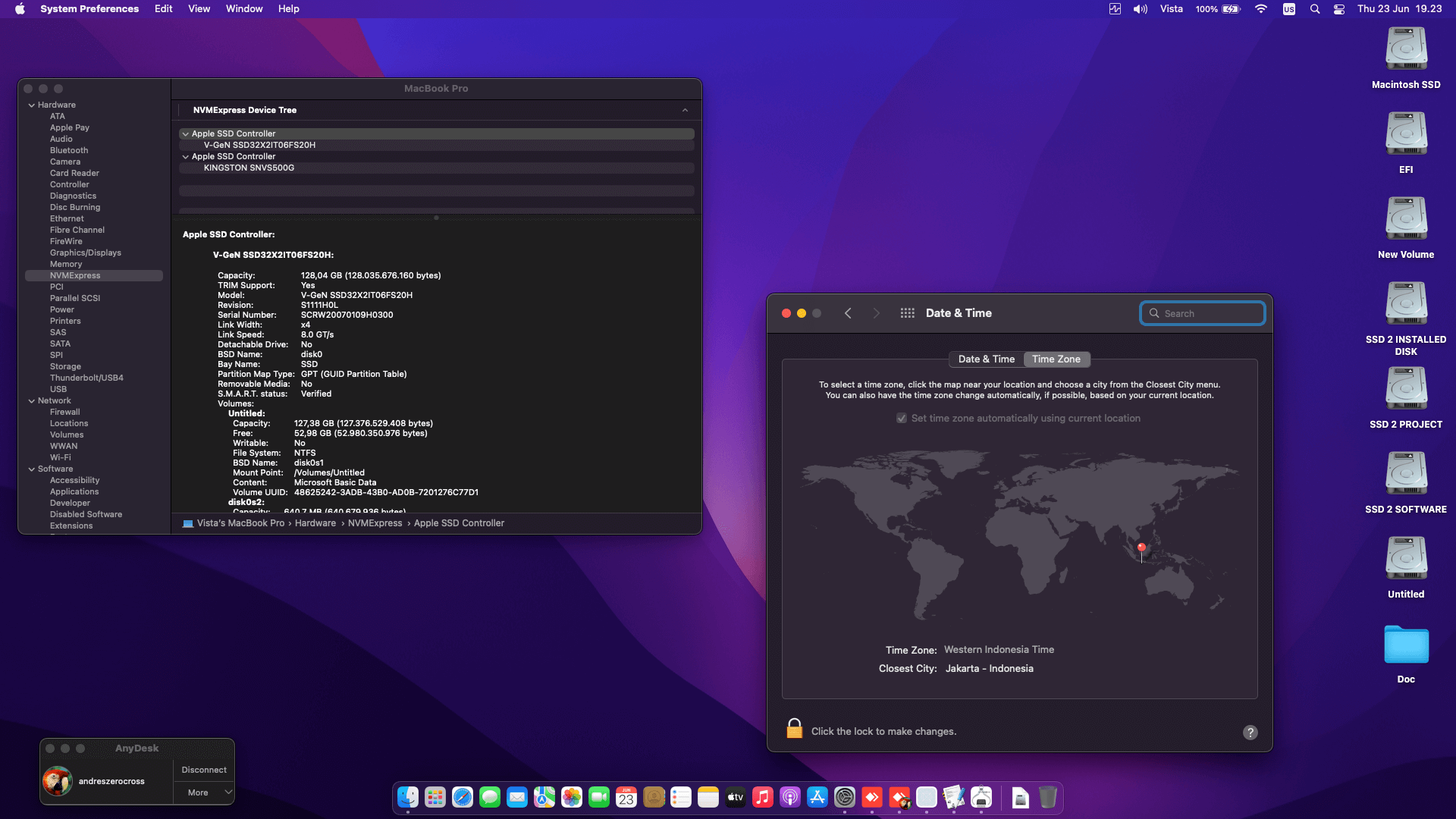Click NVMExpress in the path bar

[375, 523]
